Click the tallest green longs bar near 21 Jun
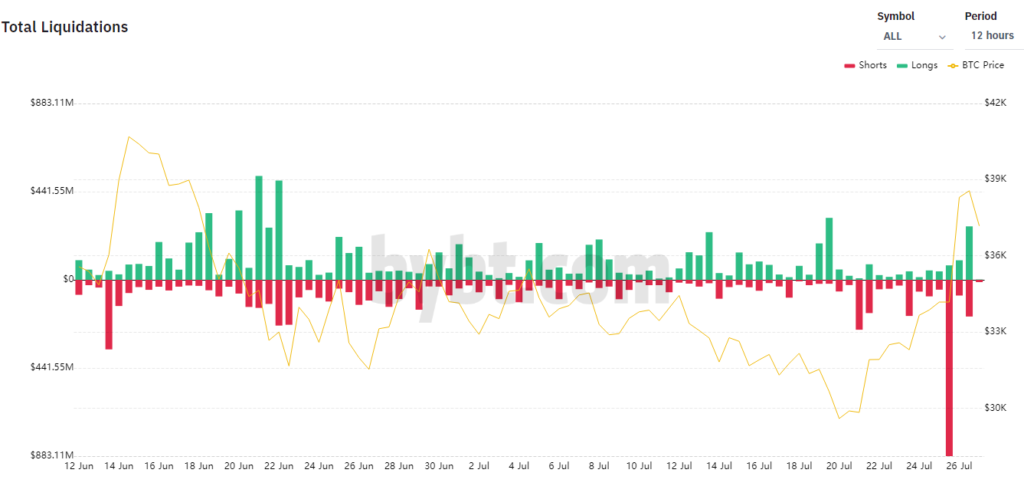 259,228
